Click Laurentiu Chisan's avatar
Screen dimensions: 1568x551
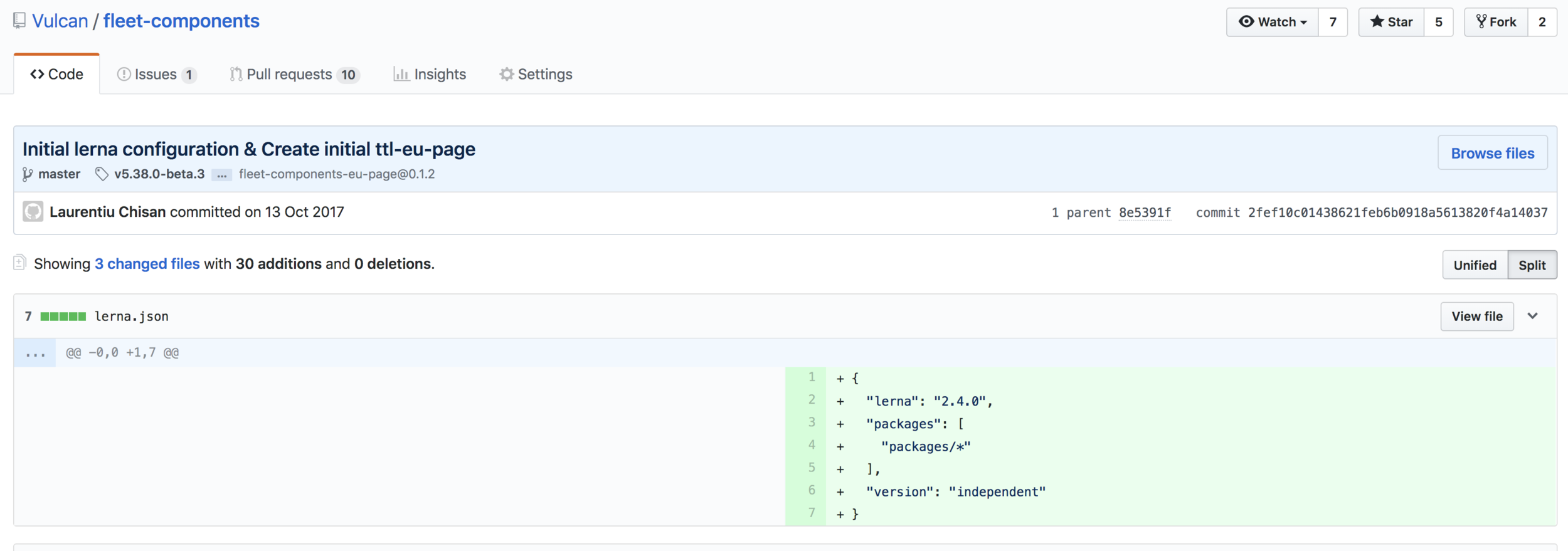pos(33,211)
